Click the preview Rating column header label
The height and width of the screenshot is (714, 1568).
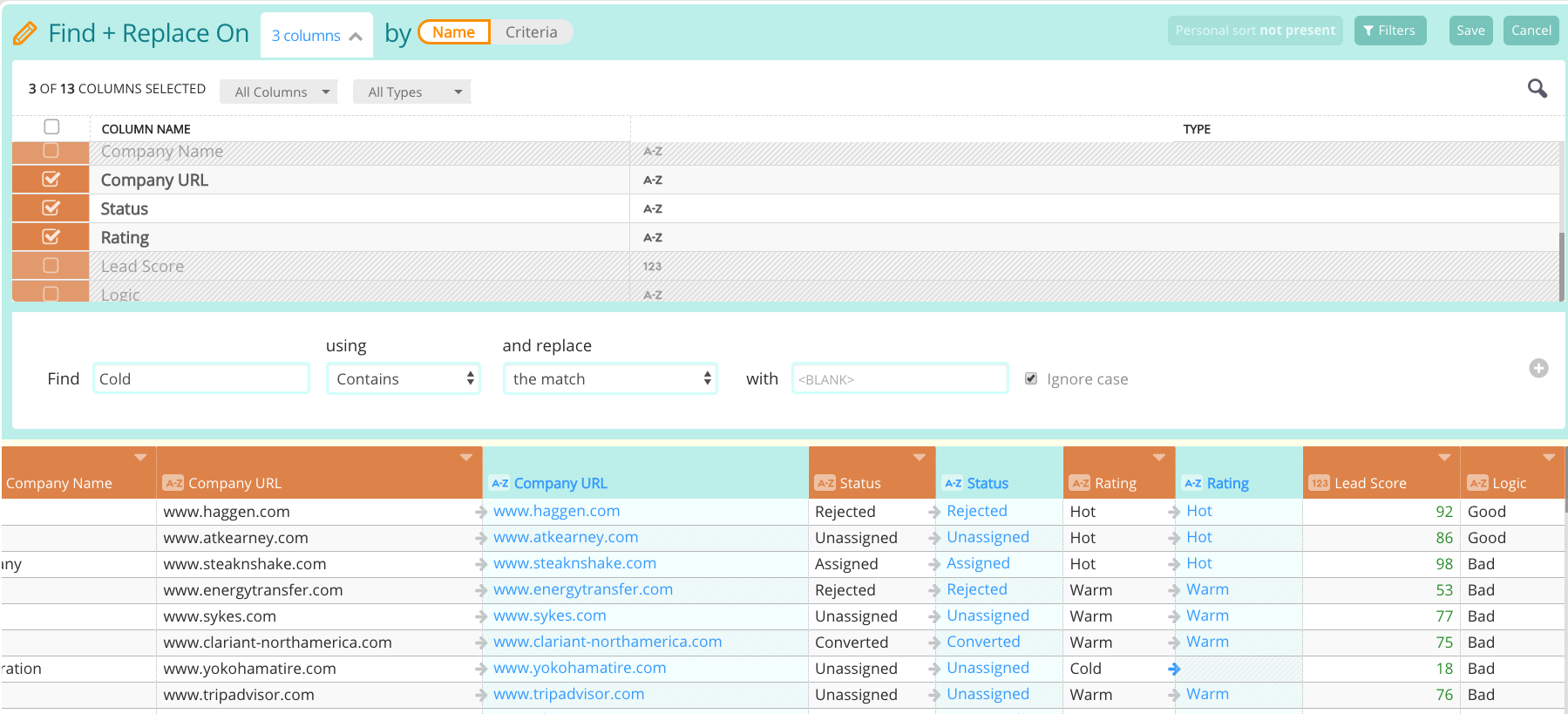[x=1228, y=483]
